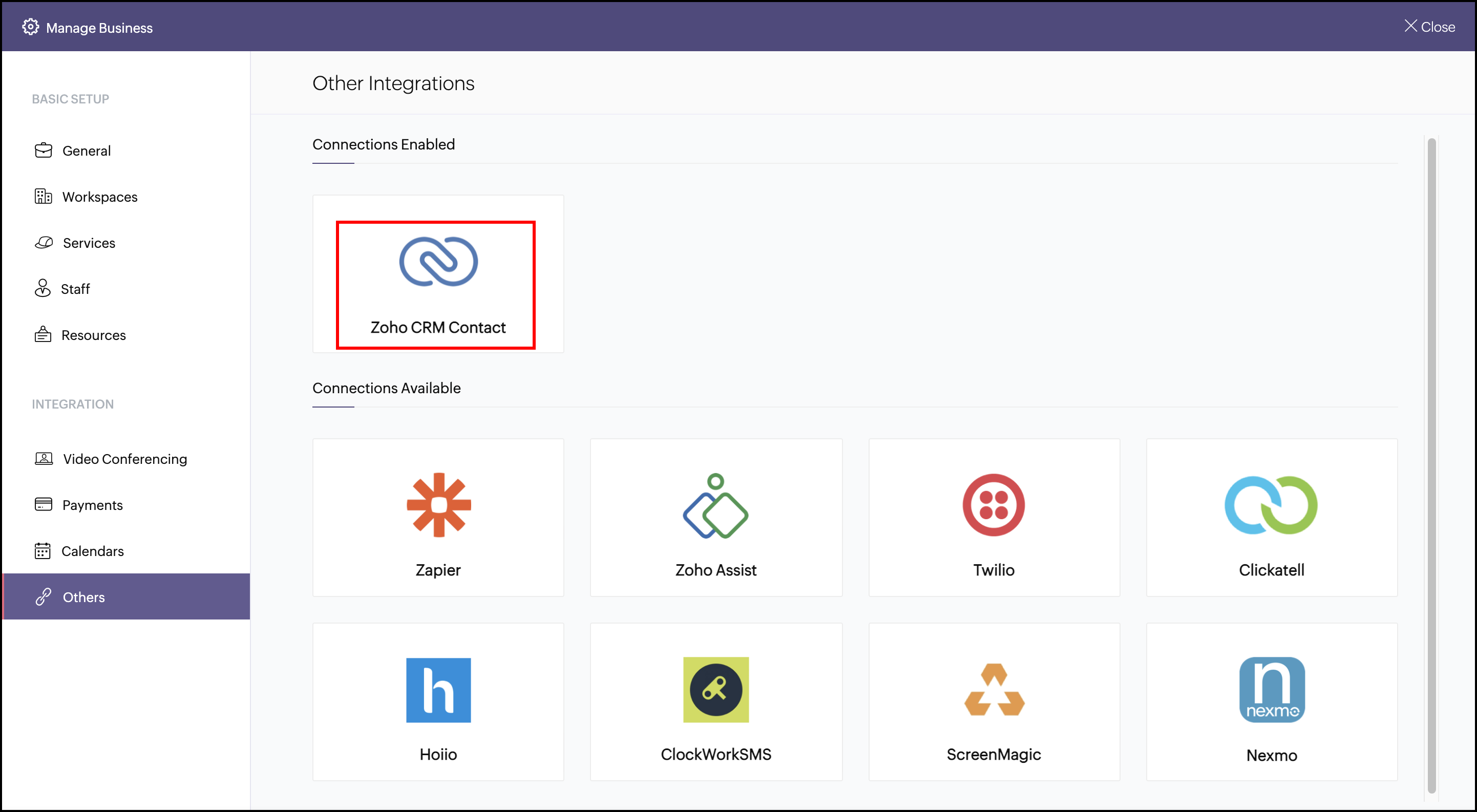
Task: Open Video Conferencing integrations
Action: (x=124, y=459)
